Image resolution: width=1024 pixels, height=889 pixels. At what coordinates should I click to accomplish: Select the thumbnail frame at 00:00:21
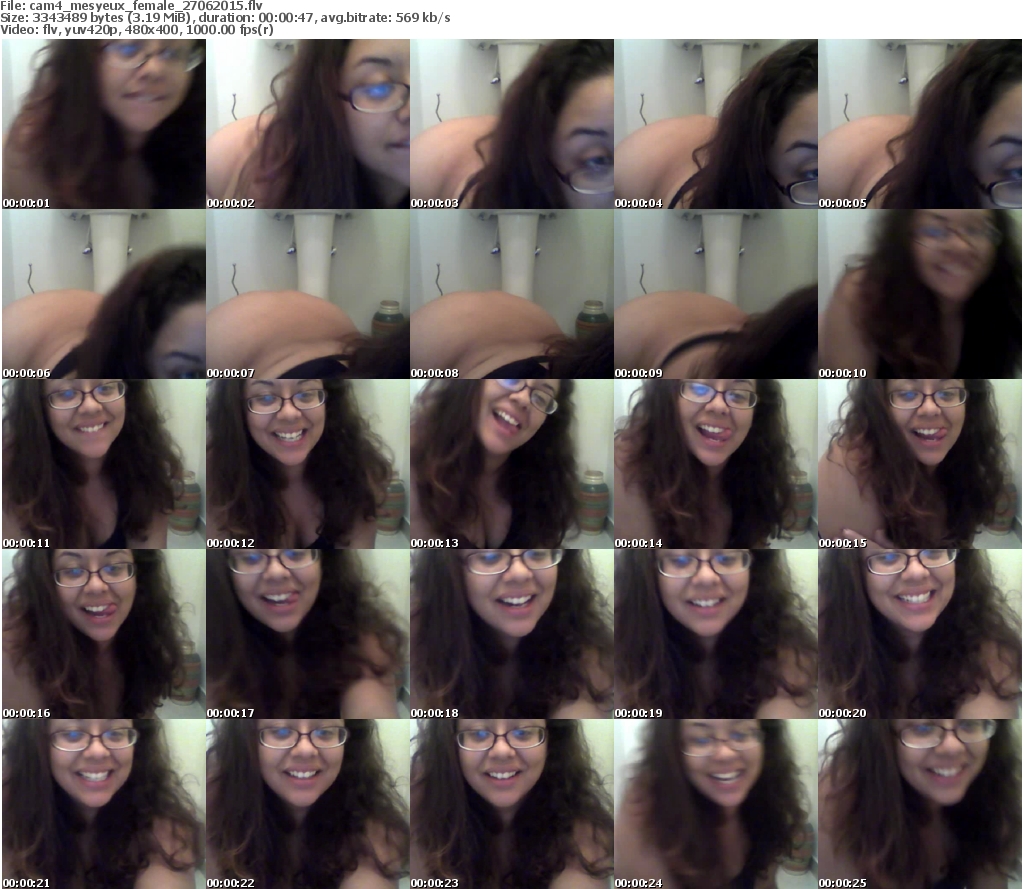pyautogui.click(x=104, y=803)
